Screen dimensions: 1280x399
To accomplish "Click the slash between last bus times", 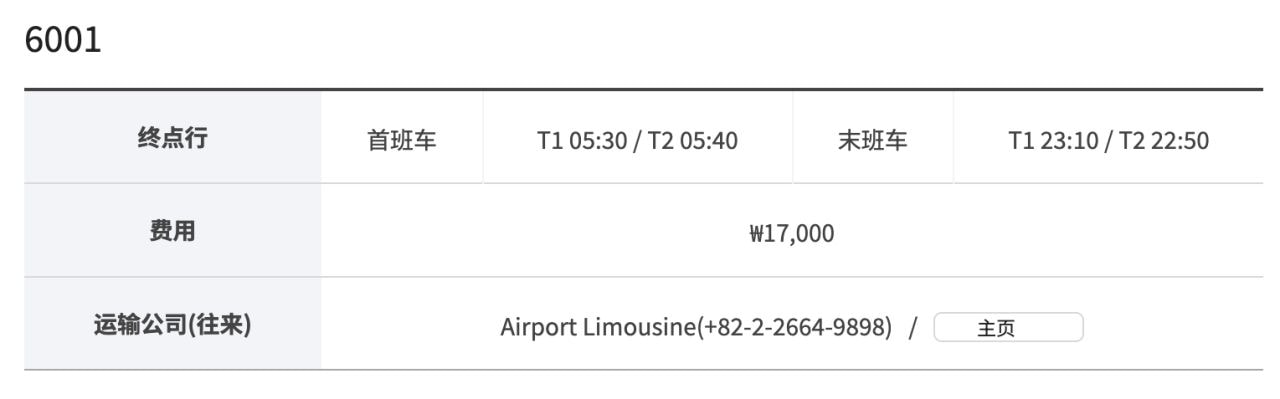I will 1109,141.
